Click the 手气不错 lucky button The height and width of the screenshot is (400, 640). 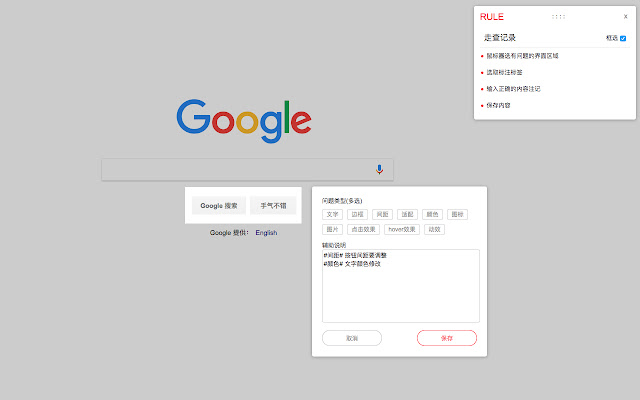[273, 206]
